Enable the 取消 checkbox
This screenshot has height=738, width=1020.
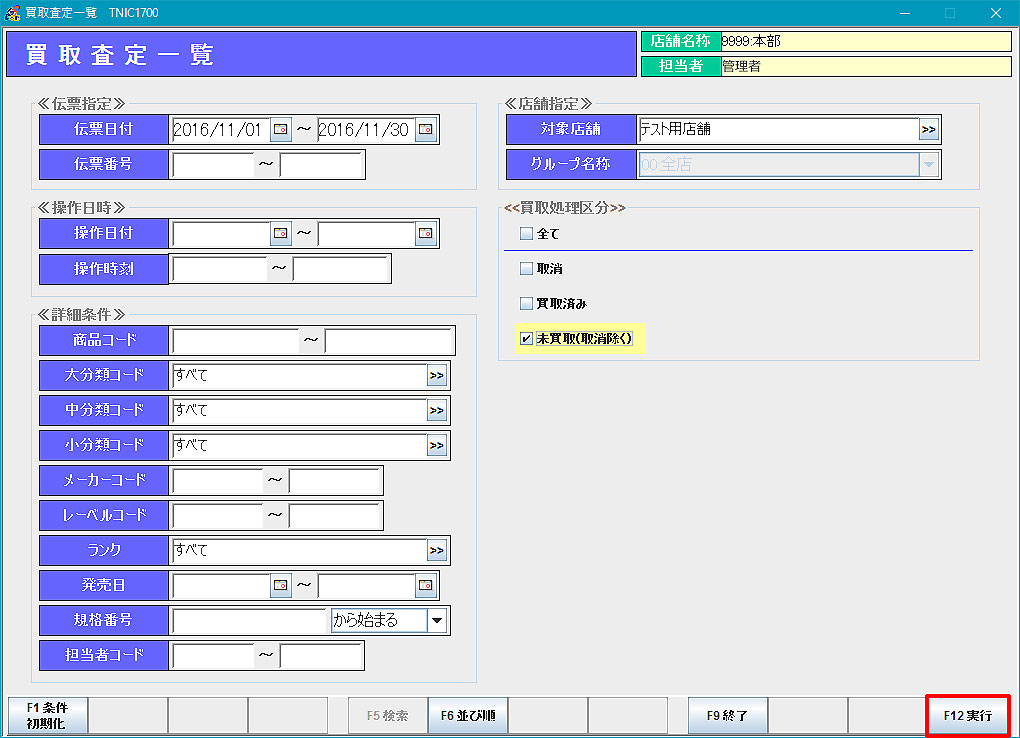pos(527,269)
